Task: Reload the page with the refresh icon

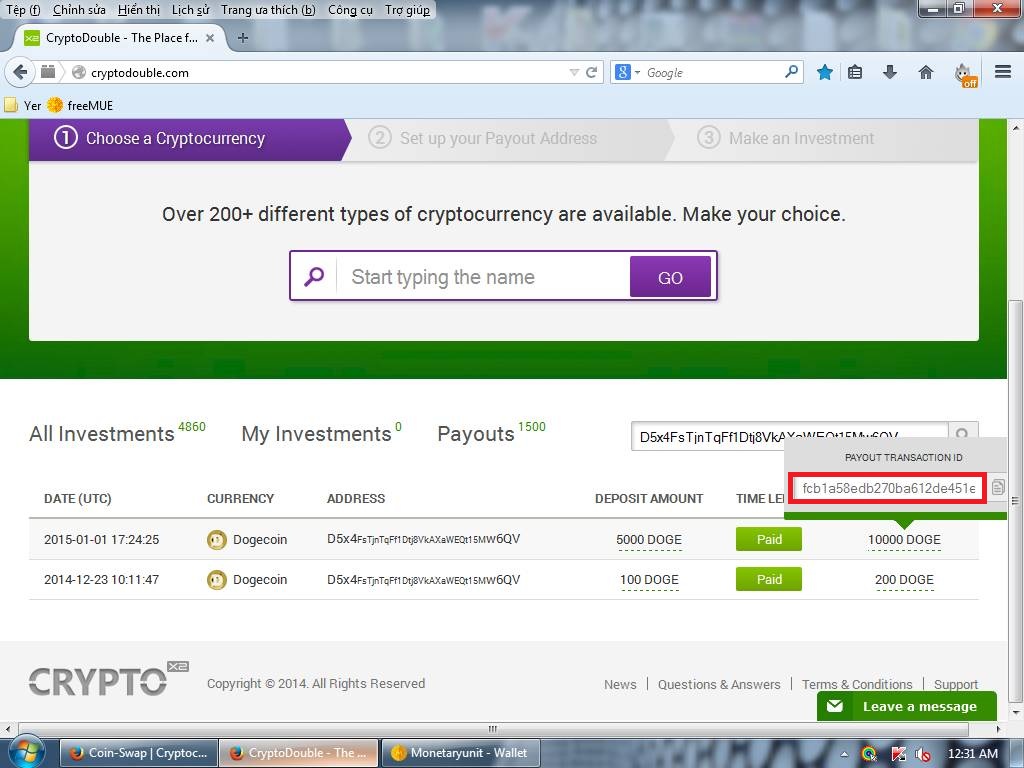Action: (x=592, y=72)
